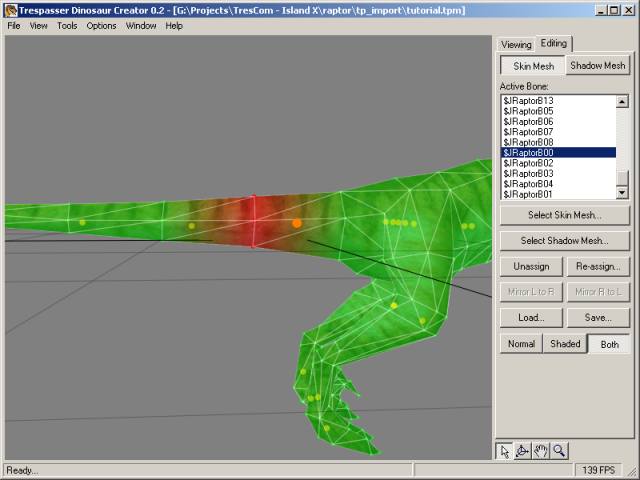Image resolution: width=640 pixels, height=480 pixels.
Task: Select bone $JRaptorB07 in the list
Action: (x=558, y=132)
